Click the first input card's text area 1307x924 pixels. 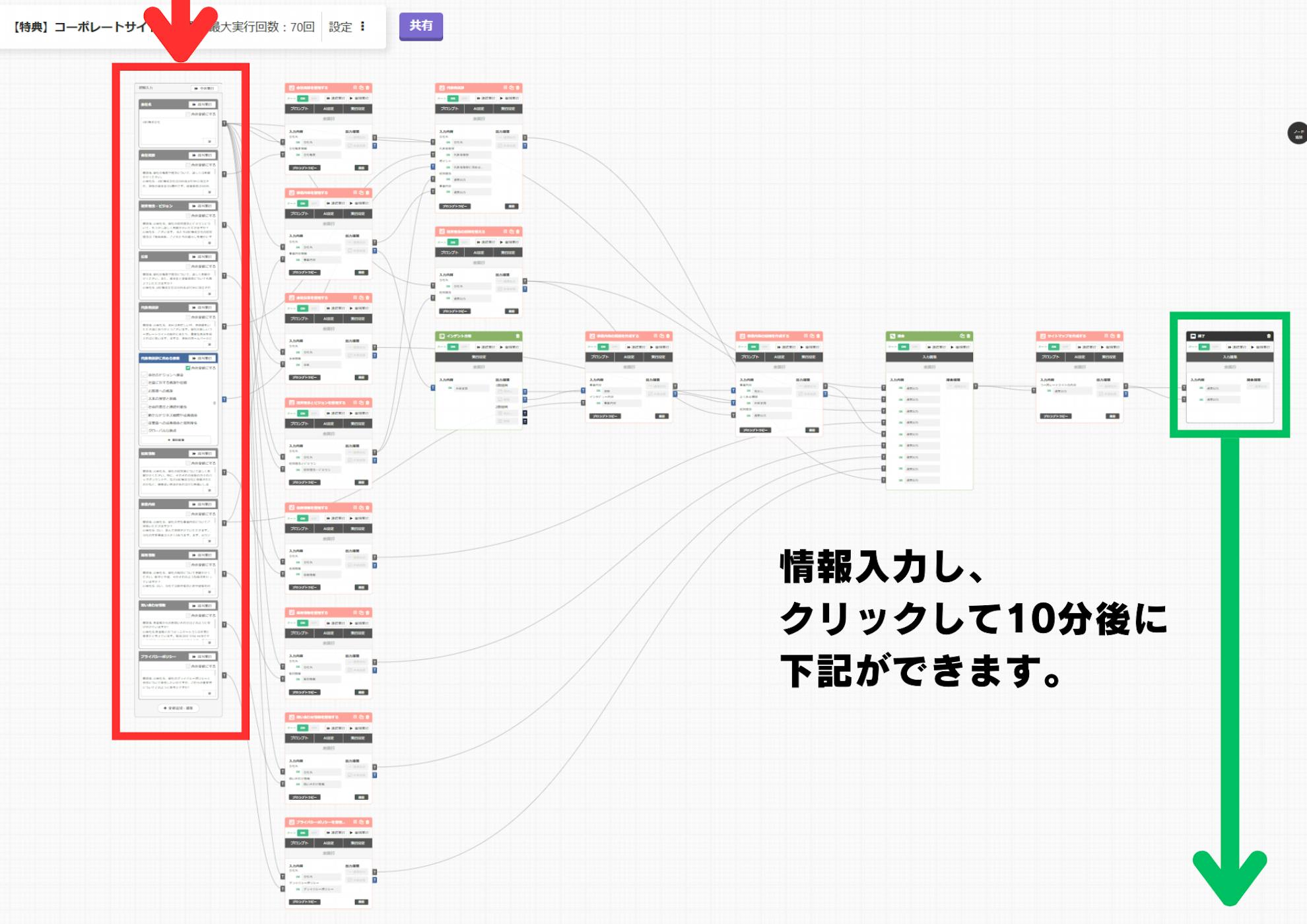click(175, 129)
